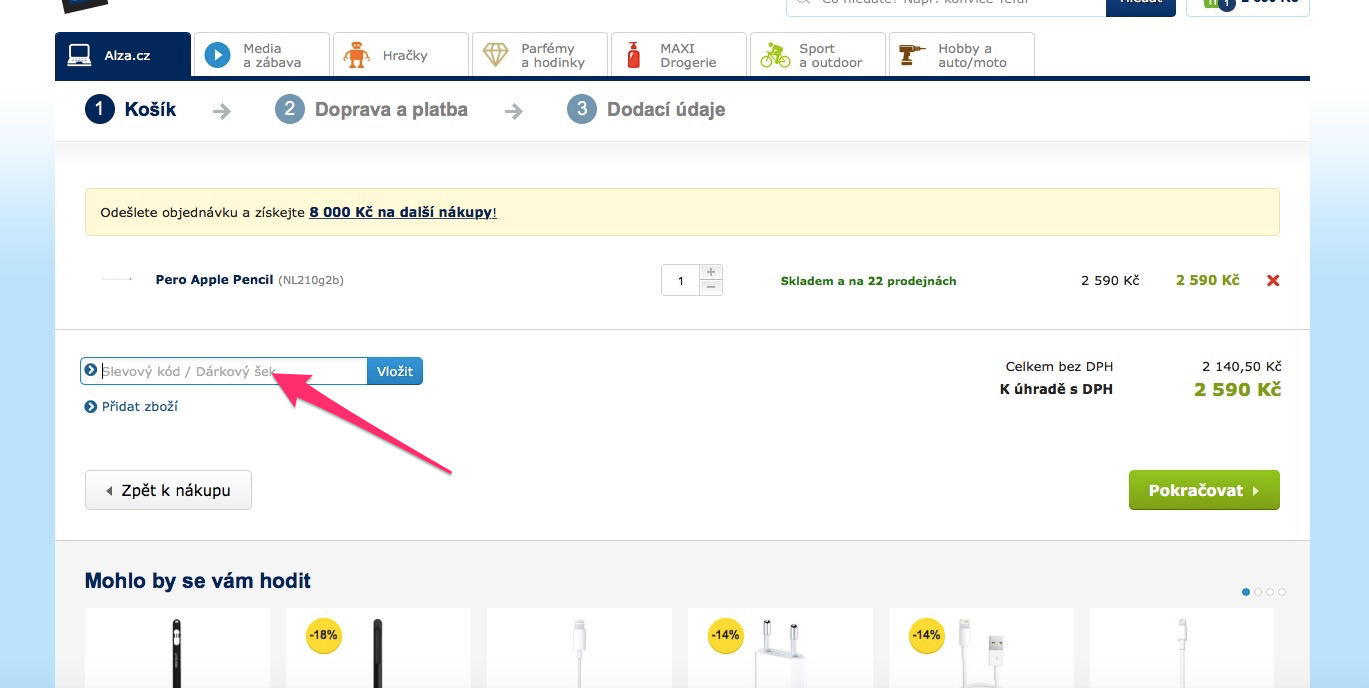Click the Celkem bez DPH value 2 140,50 Kč
This screenshot has height=688, width=1369.
[1241, 367]
